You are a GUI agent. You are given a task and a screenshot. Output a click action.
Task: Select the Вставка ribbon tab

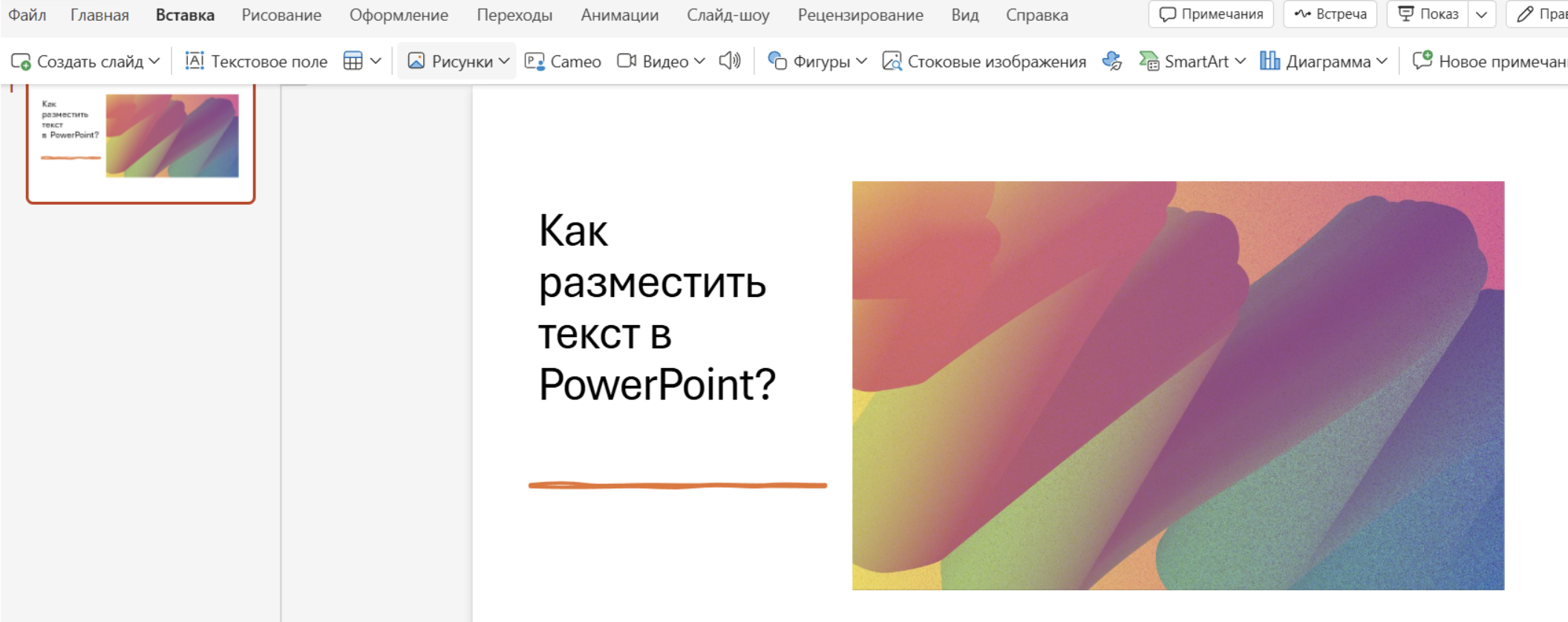pyautogui.click(x=185, y=15)
